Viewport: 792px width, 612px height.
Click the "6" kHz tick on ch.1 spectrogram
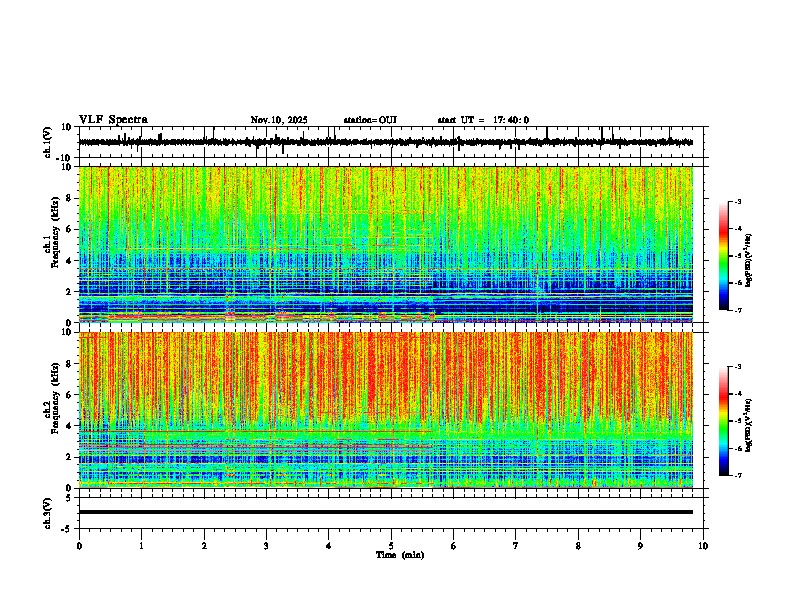(69, 229)
